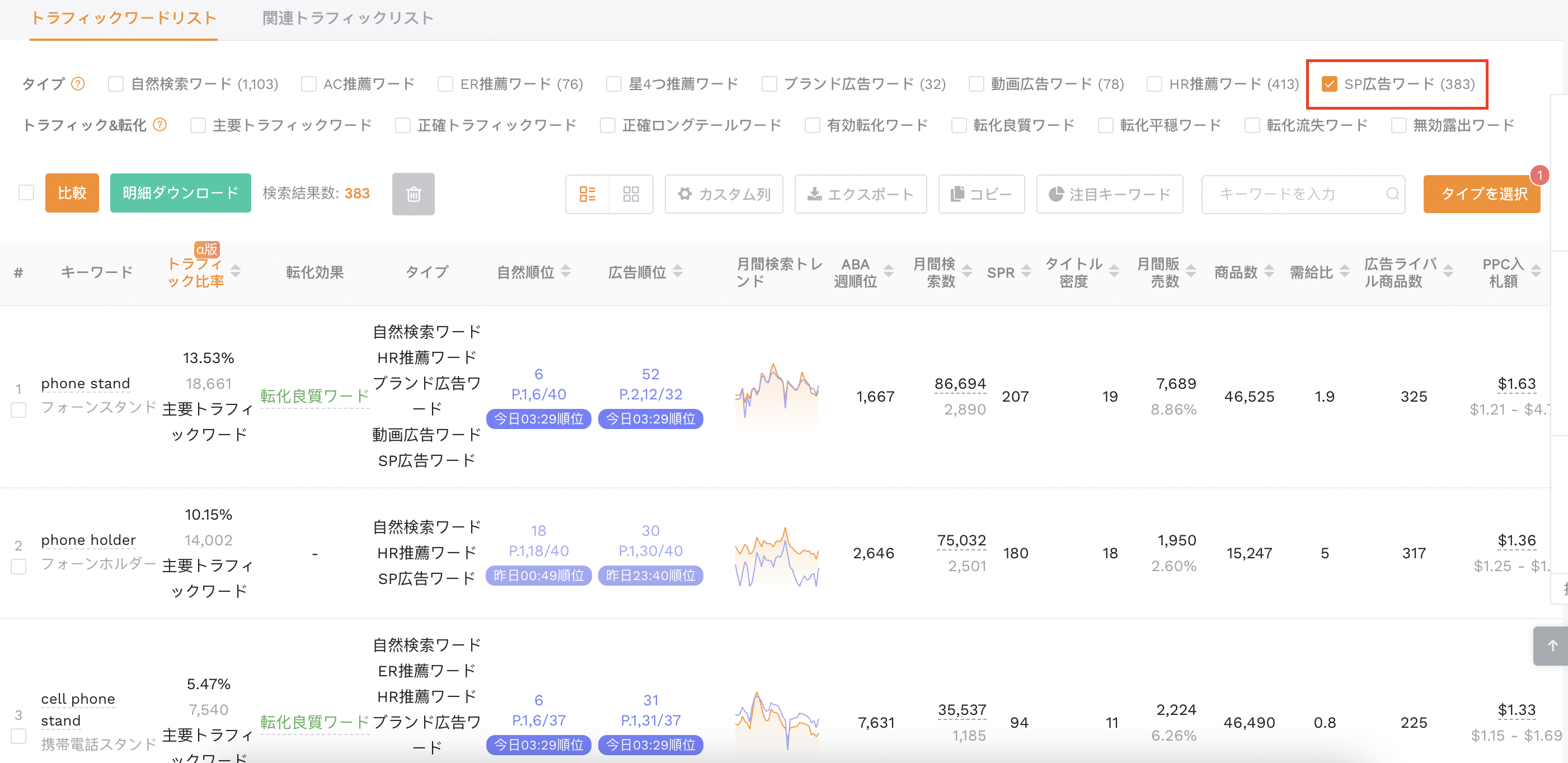The image size is (1568, 763).
Task: Focus the キーワードを入力 search field
Action: [1303, 194]
